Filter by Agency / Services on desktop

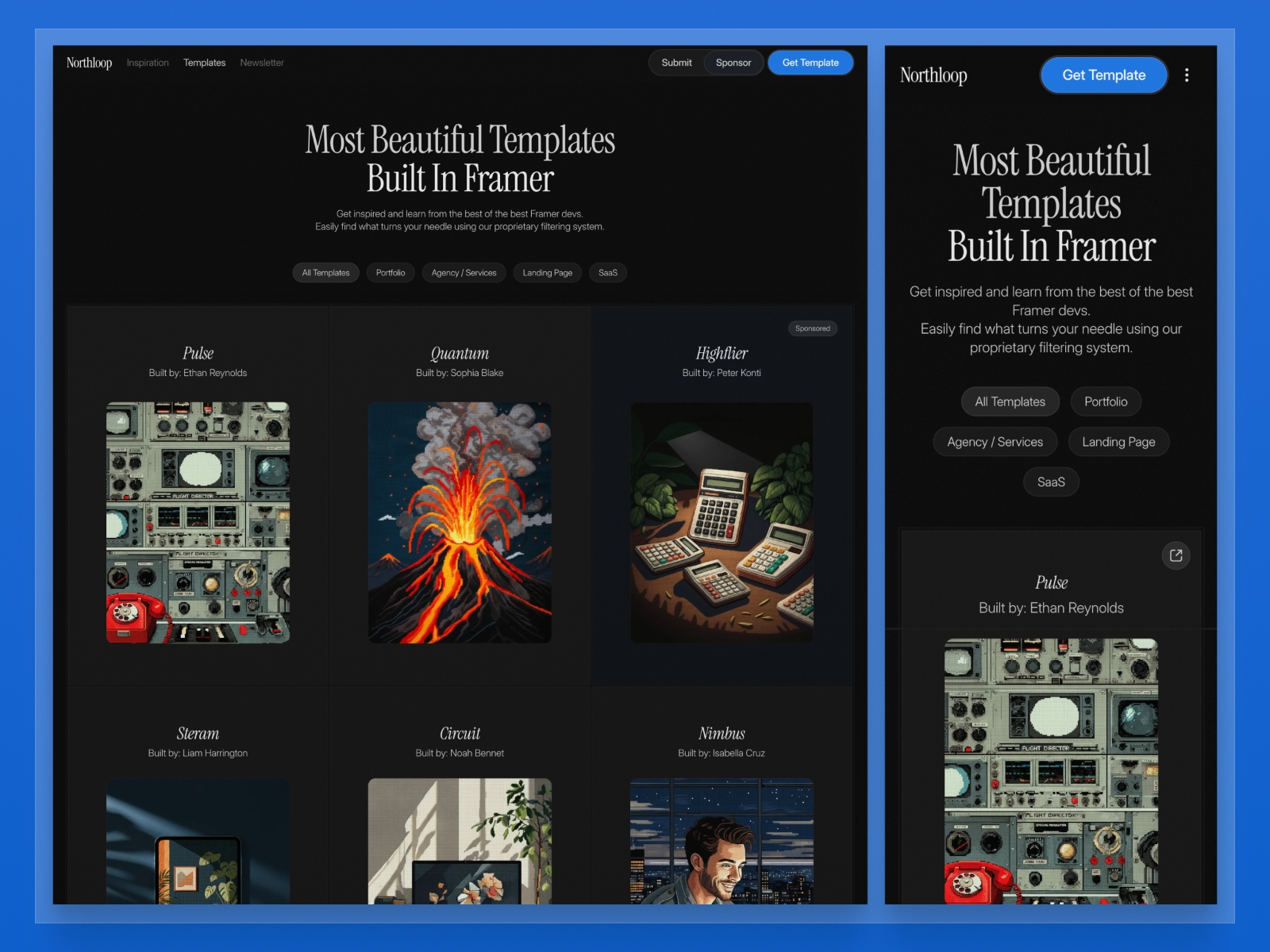(x=464, y=273)
